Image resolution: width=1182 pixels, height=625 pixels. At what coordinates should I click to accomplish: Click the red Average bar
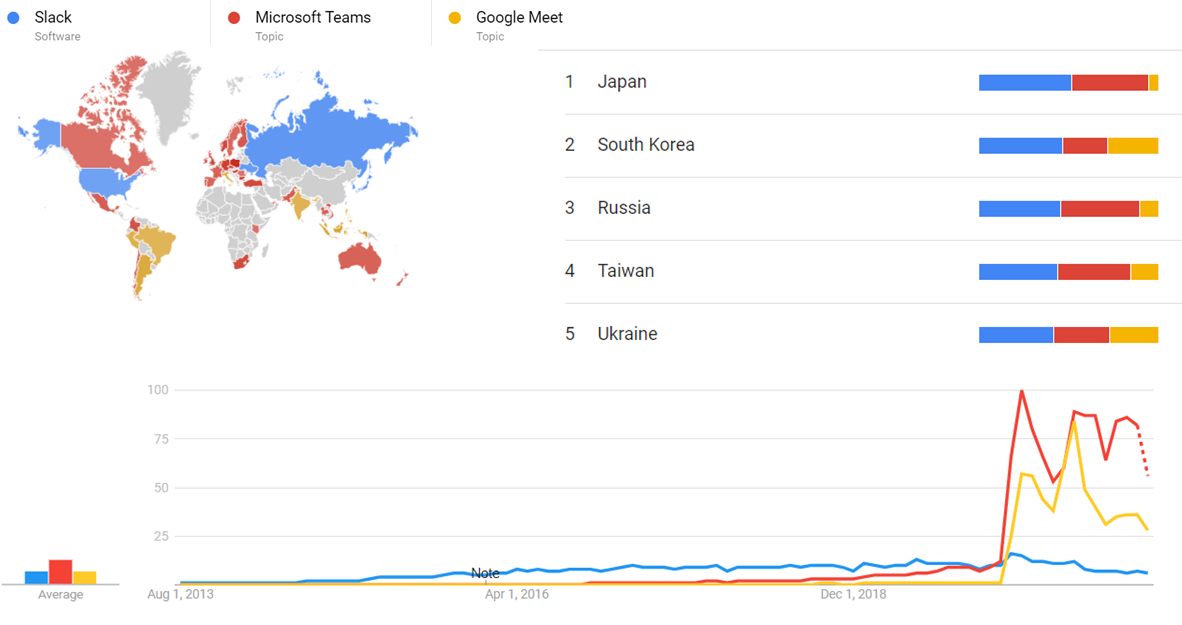[60, 572]
